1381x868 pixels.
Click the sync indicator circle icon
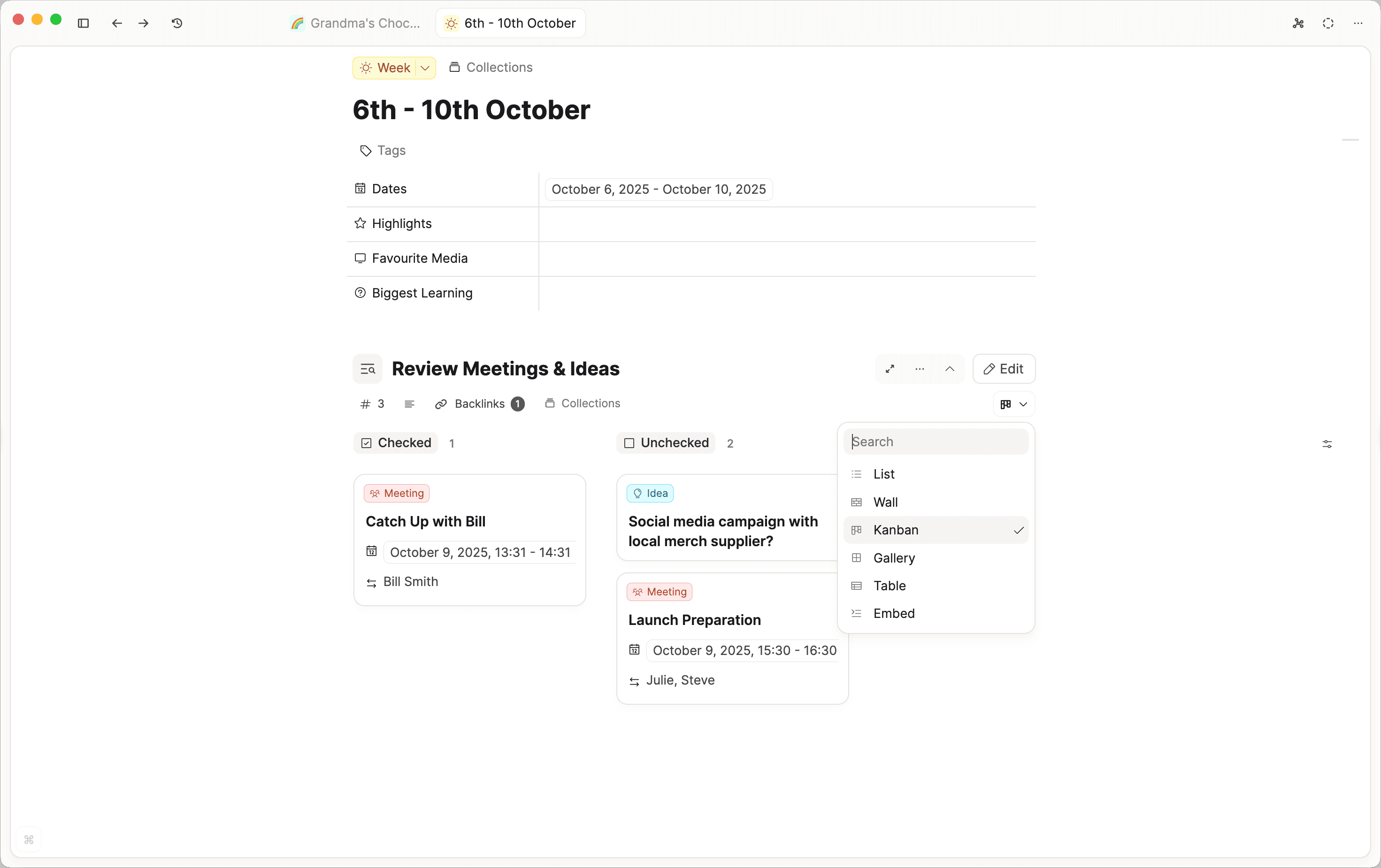(x=1328, y=23)
